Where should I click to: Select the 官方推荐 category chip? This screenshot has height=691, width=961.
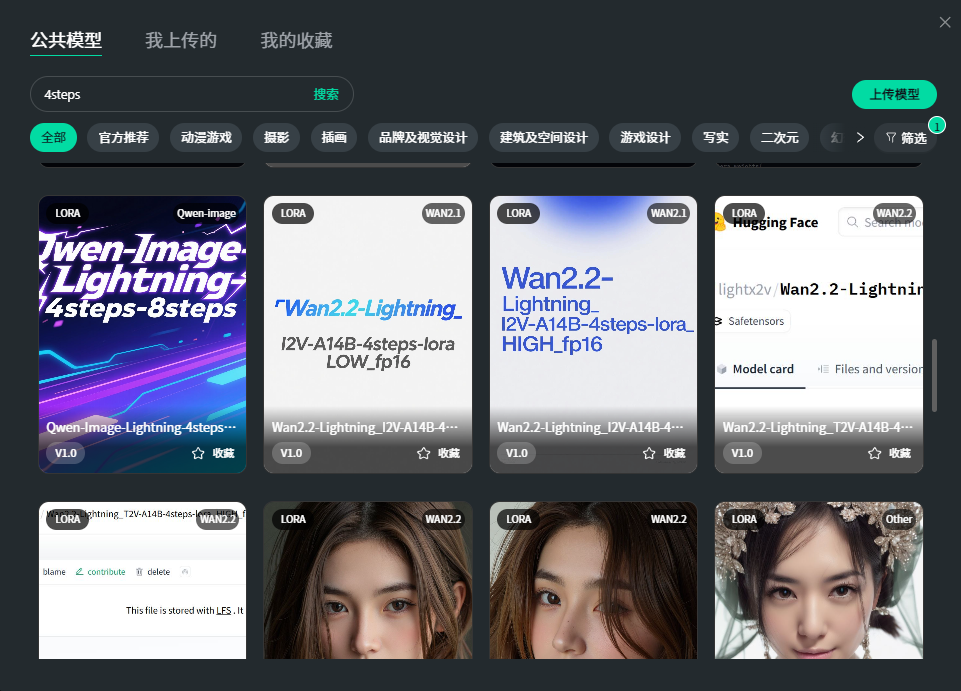[x=123, y=137]
